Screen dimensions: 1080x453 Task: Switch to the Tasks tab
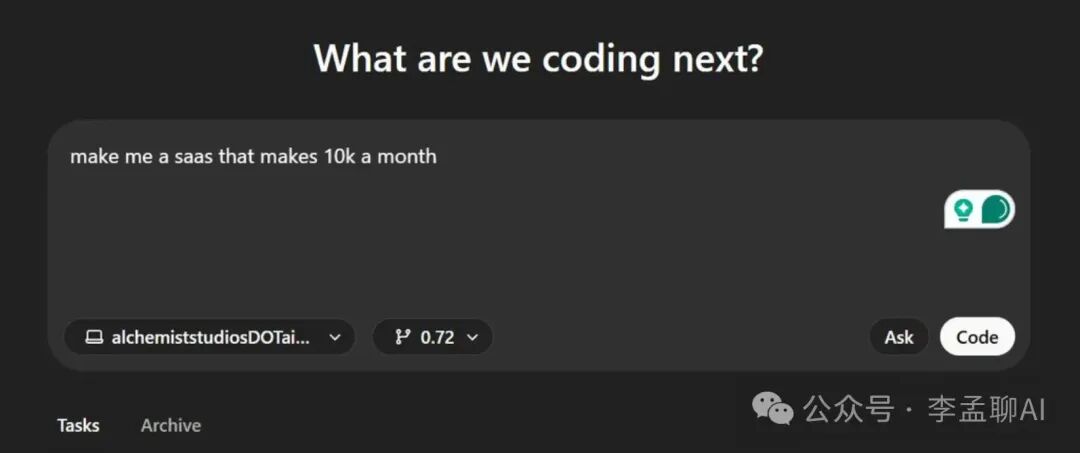pyautogui.click(x=78, y=425)
